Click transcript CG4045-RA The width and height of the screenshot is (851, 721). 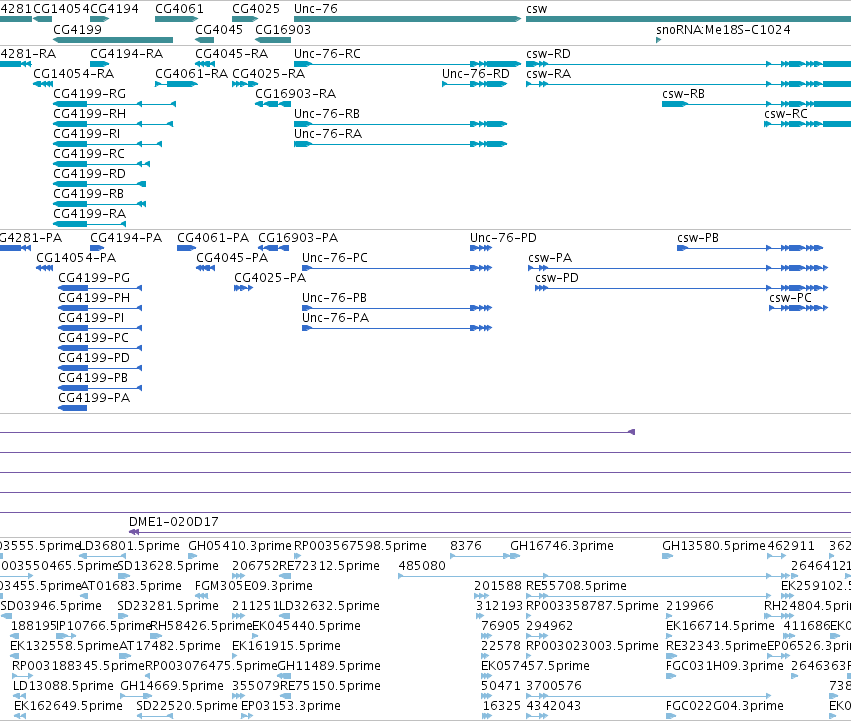point(231,54)
